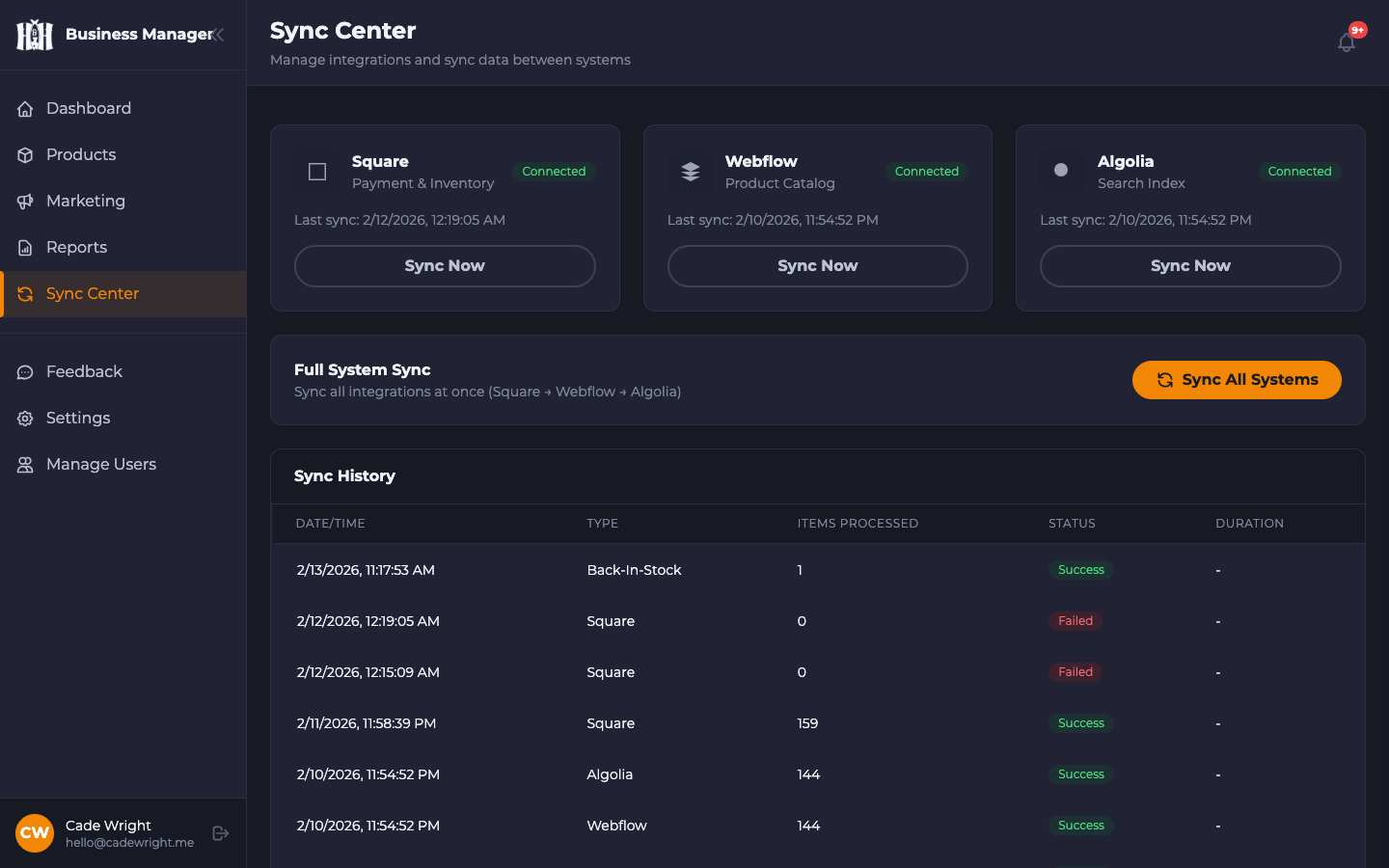Click the Settings gear icon

pyautogui.click(x=25, y=419)
